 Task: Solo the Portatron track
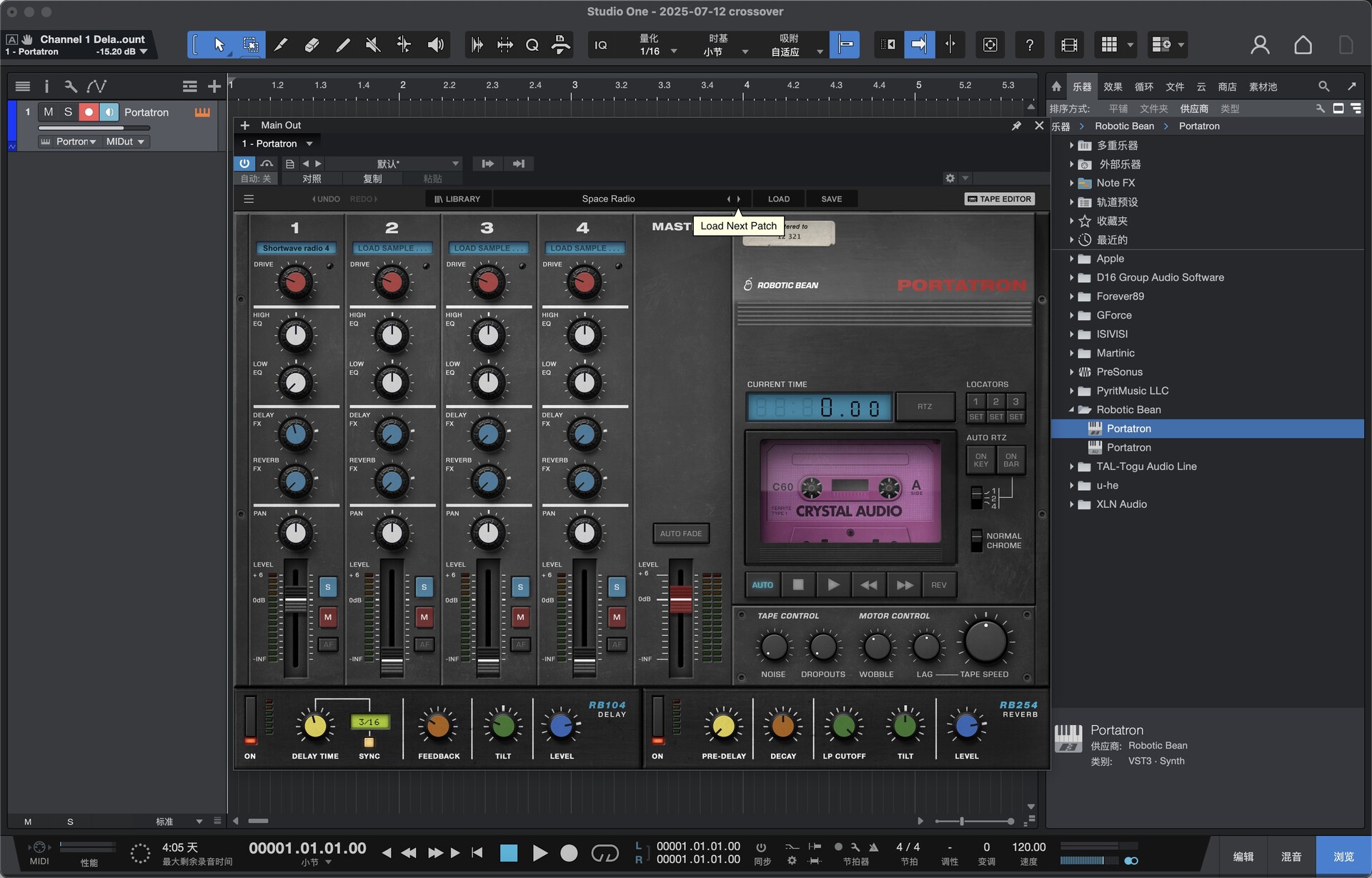68,112
